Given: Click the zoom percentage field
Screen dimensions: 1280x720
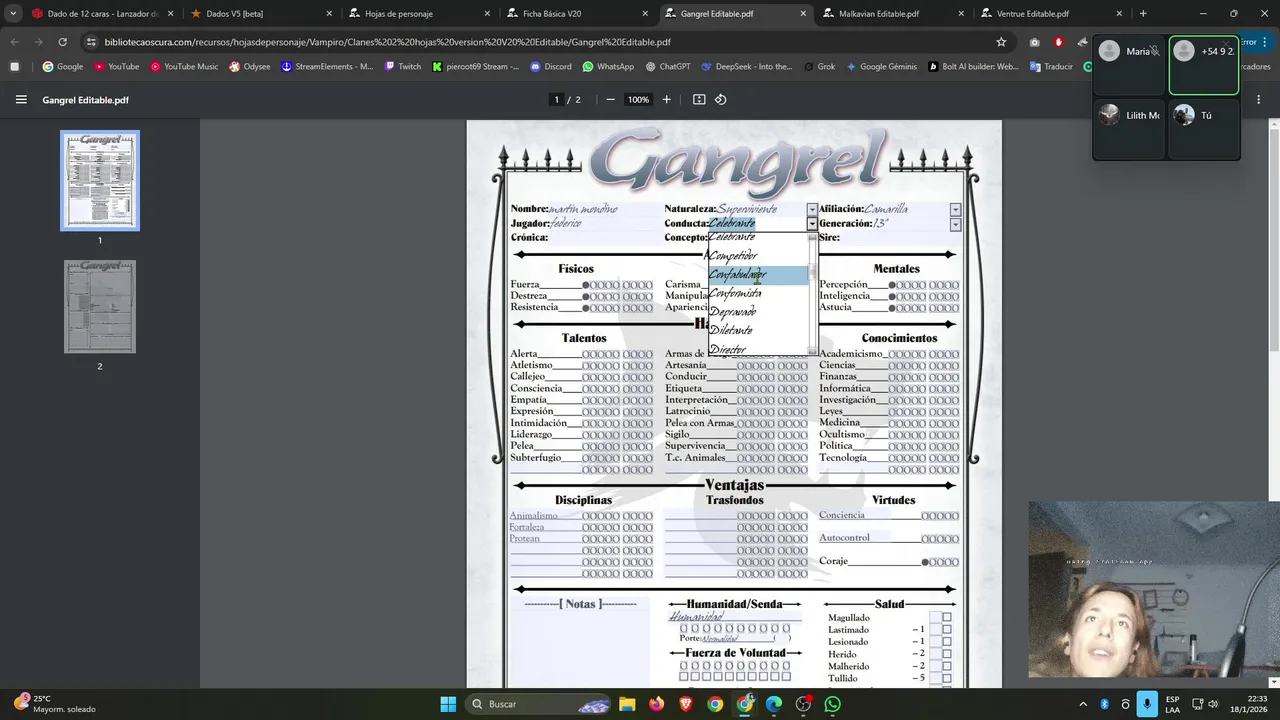Looking at the screenshot, I should click(638, 100).
